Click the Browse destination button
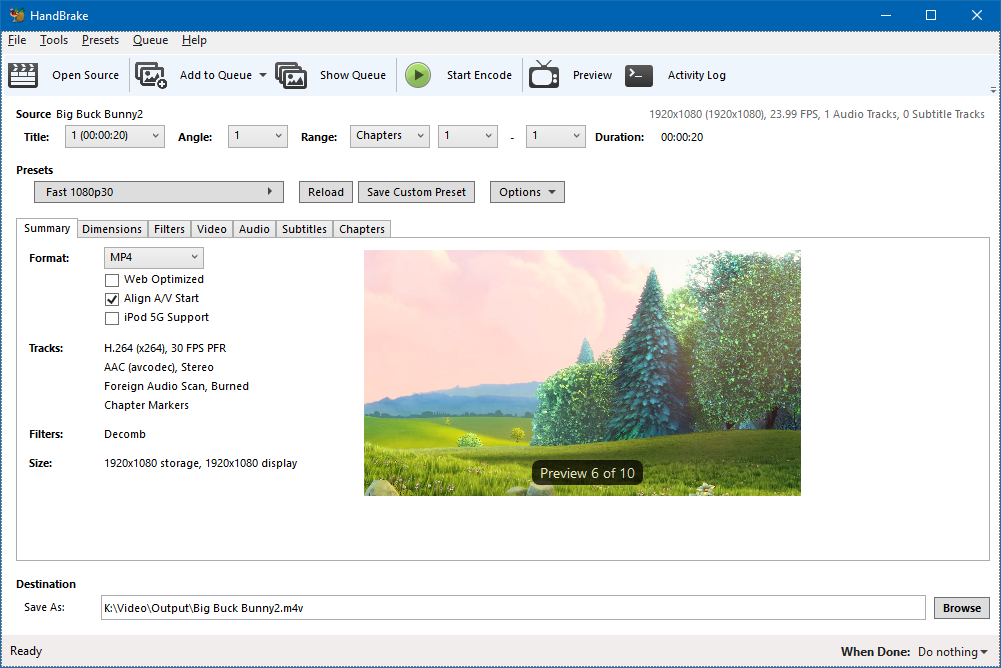1001x668 pixels. (x=962, y=608)
